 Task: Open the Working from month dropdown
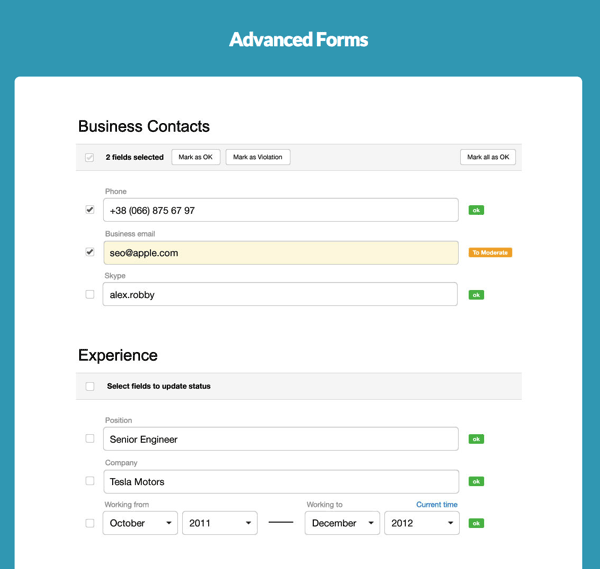[x=140, y=523]
